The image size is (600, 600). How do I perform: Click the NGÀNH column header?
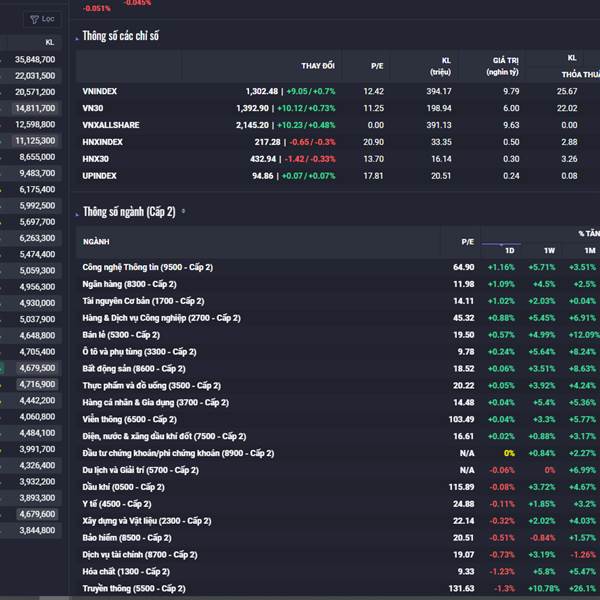pos(96,241)
